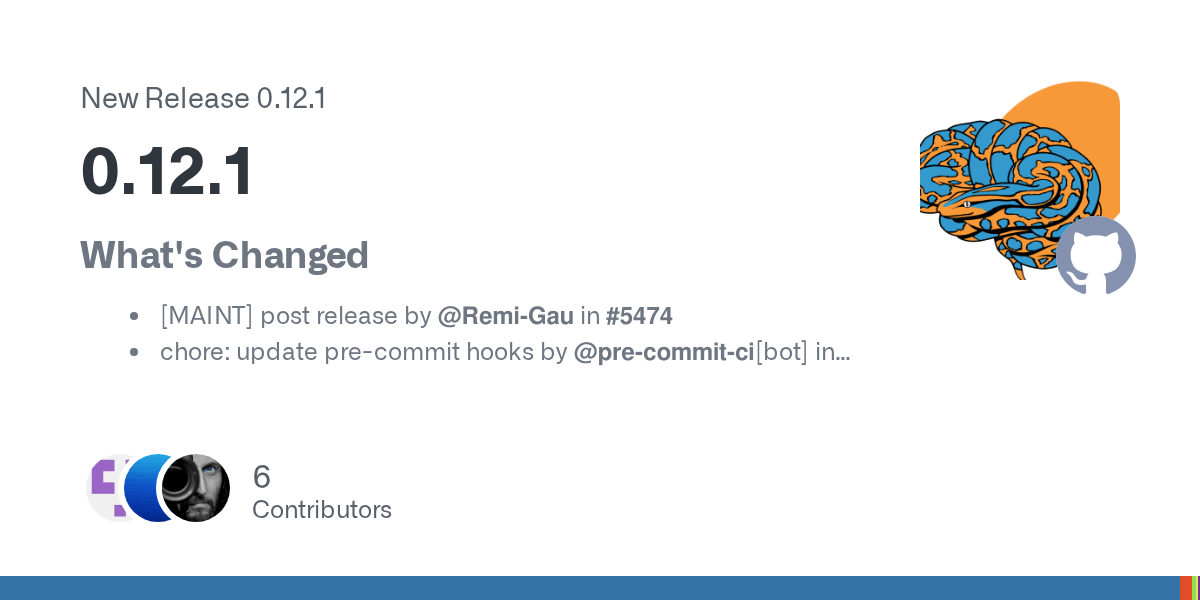Expand the truncated pre-commit hooks entry ellipsis
The height and width of the screenshot is (600, 1200).
pos(842,352)
